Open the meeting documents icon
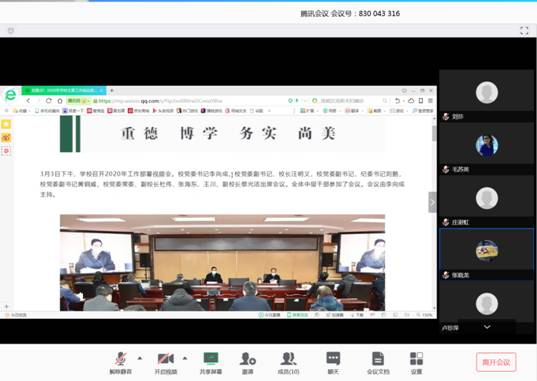This screenshot has width=537, height=381. pyautogui.click(x=378, y=362)
